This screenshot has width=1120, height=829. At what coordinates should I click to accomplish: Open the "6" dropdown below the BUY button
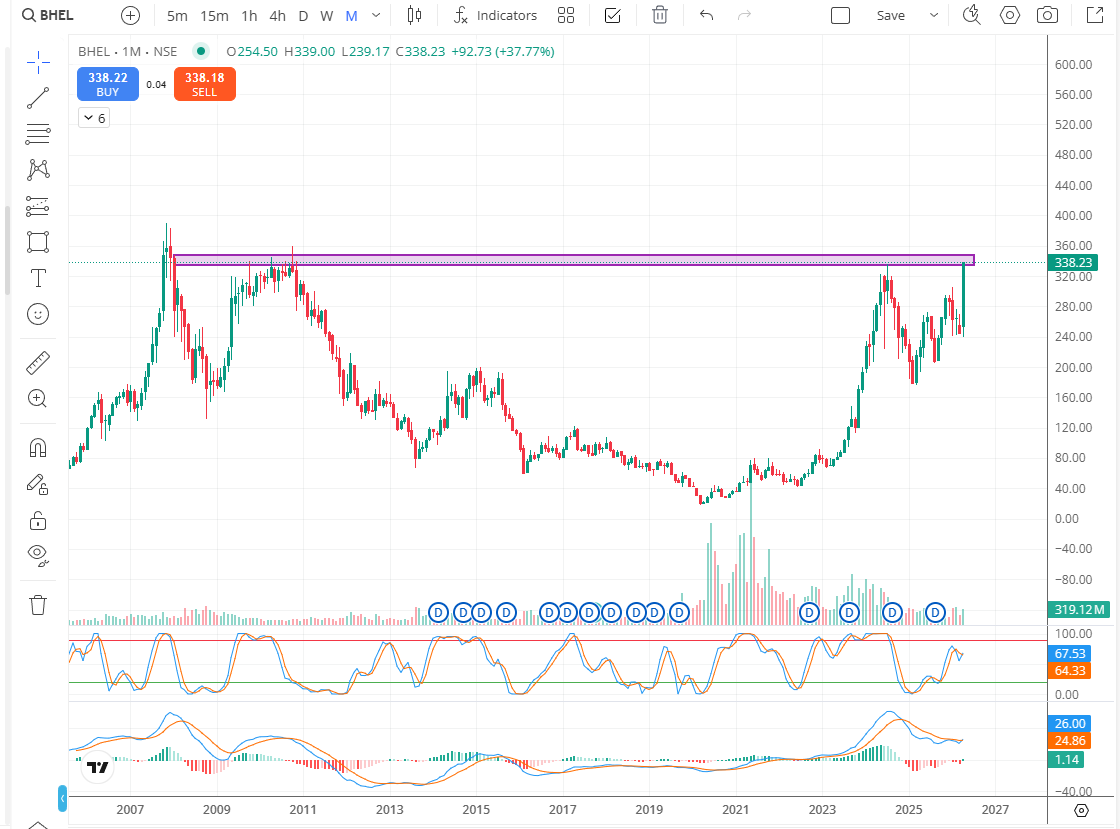point(93,117)
